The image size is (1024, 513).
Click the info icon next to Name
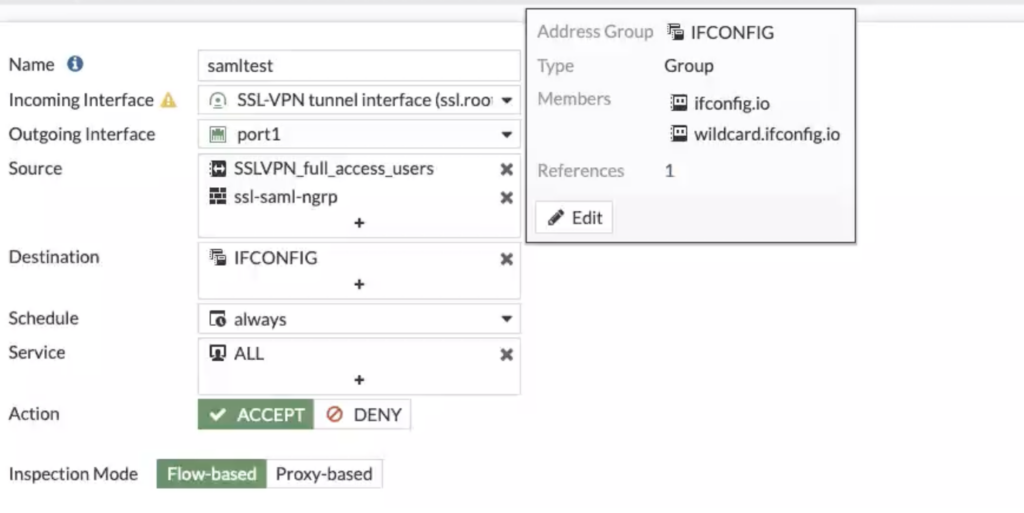[x=75, y=64]
